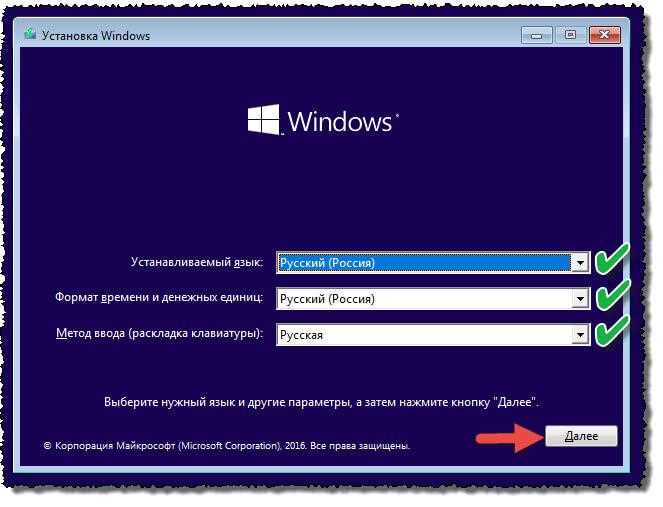The image size is (663, 507).
Task: Click the Установка Windows title text
Action: coord(96,36)
